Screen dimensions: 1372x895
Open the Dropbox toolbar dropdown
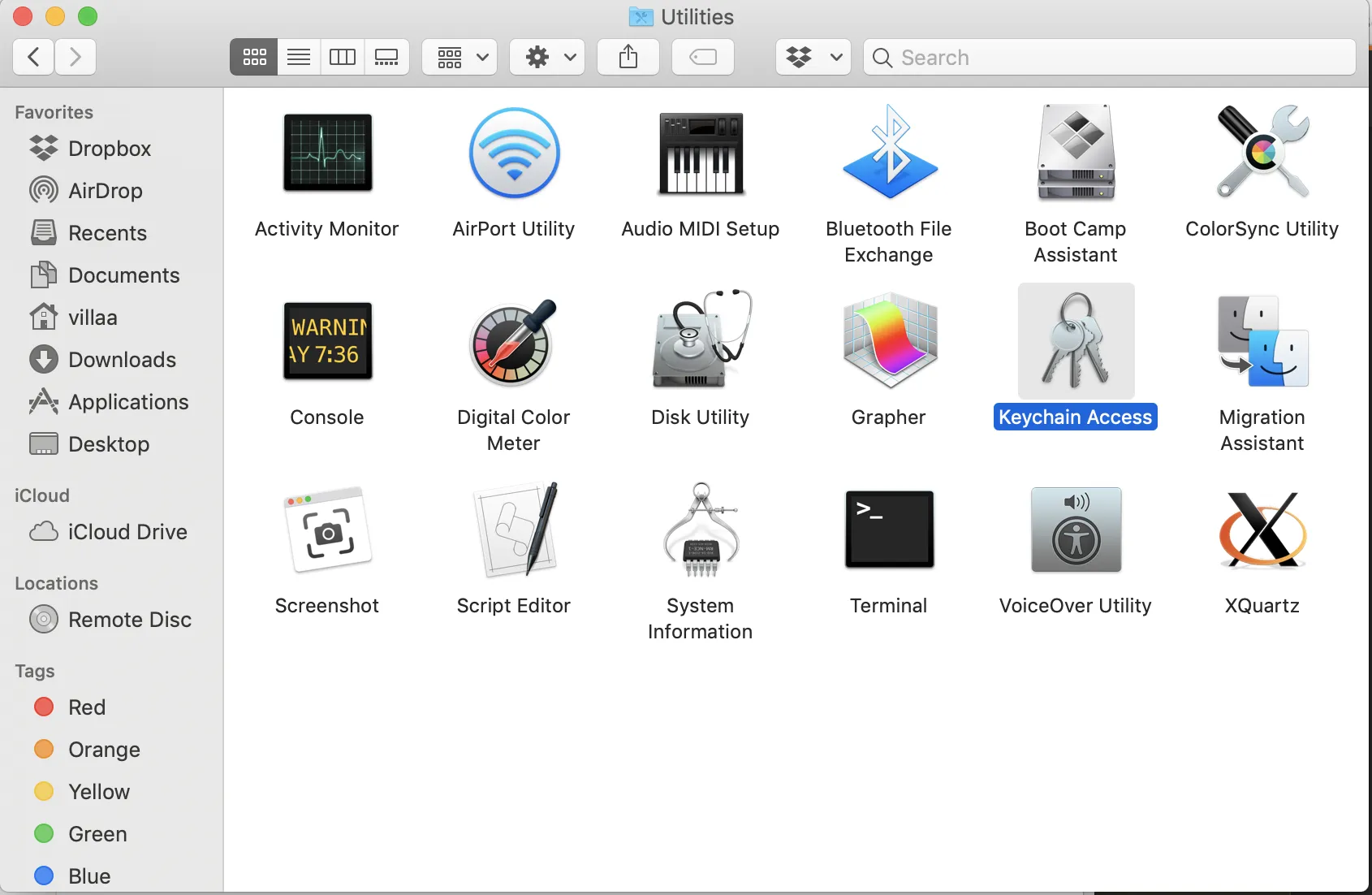click(813, 57)
